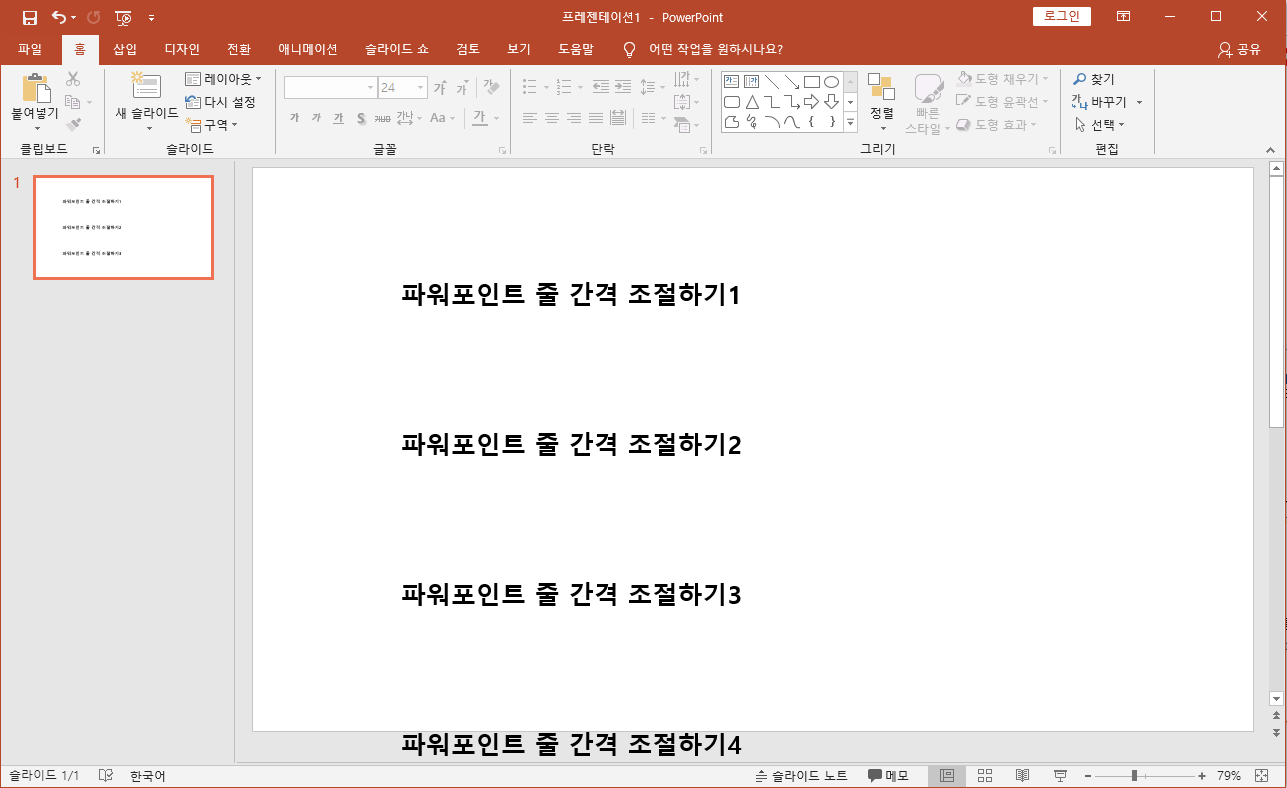
Task: Switch to Reading view icon
Action: pyautogui.click(x=1022, y=776)
